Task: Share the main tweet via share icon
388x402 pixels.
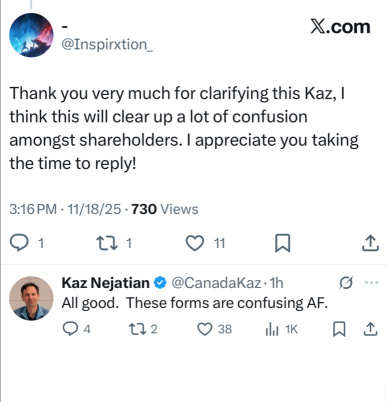Action: (370, 243)
